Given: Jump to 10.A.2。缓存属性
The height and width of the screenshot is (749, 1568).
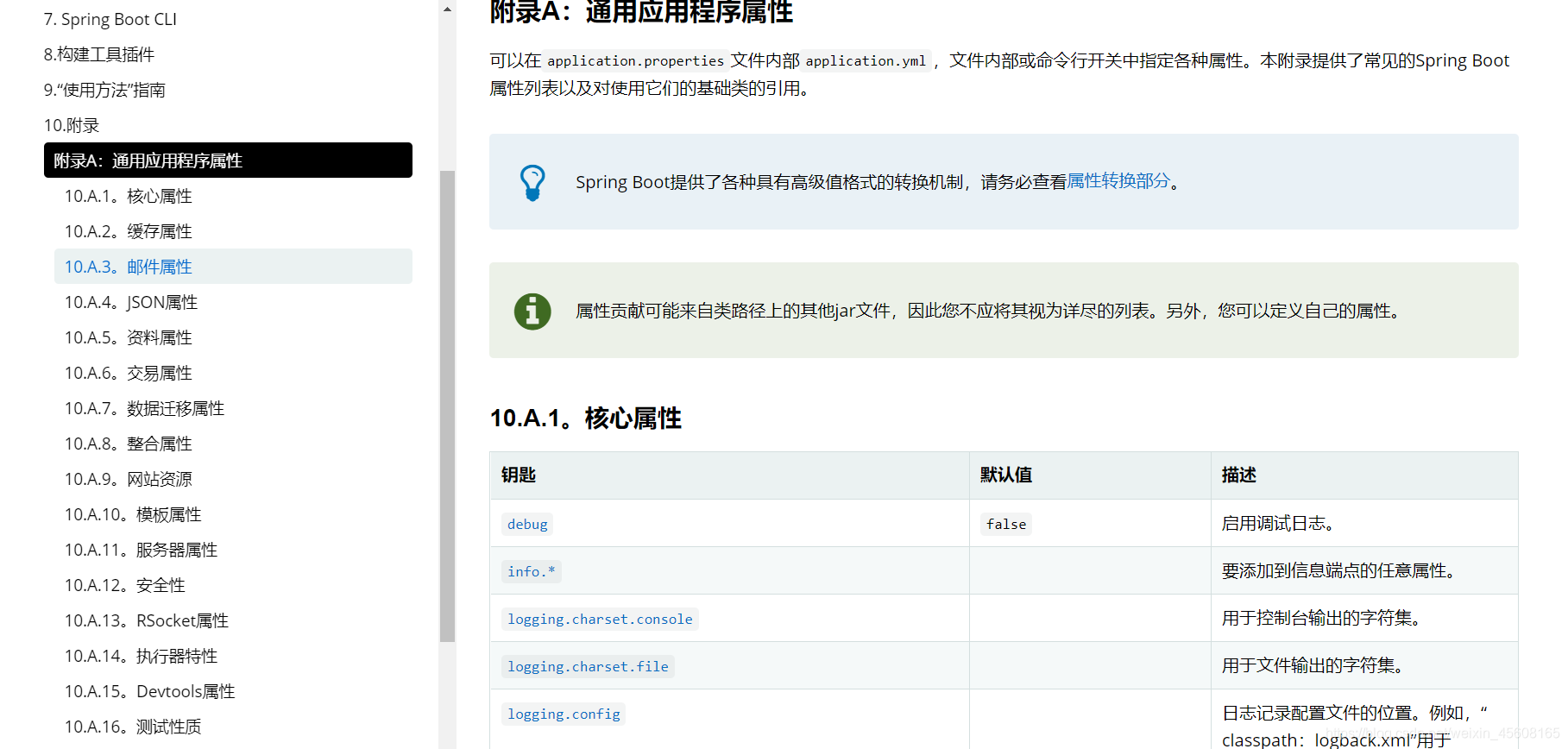Looking at the screenshot, I should pyautogui.click(x=129, y=231).
